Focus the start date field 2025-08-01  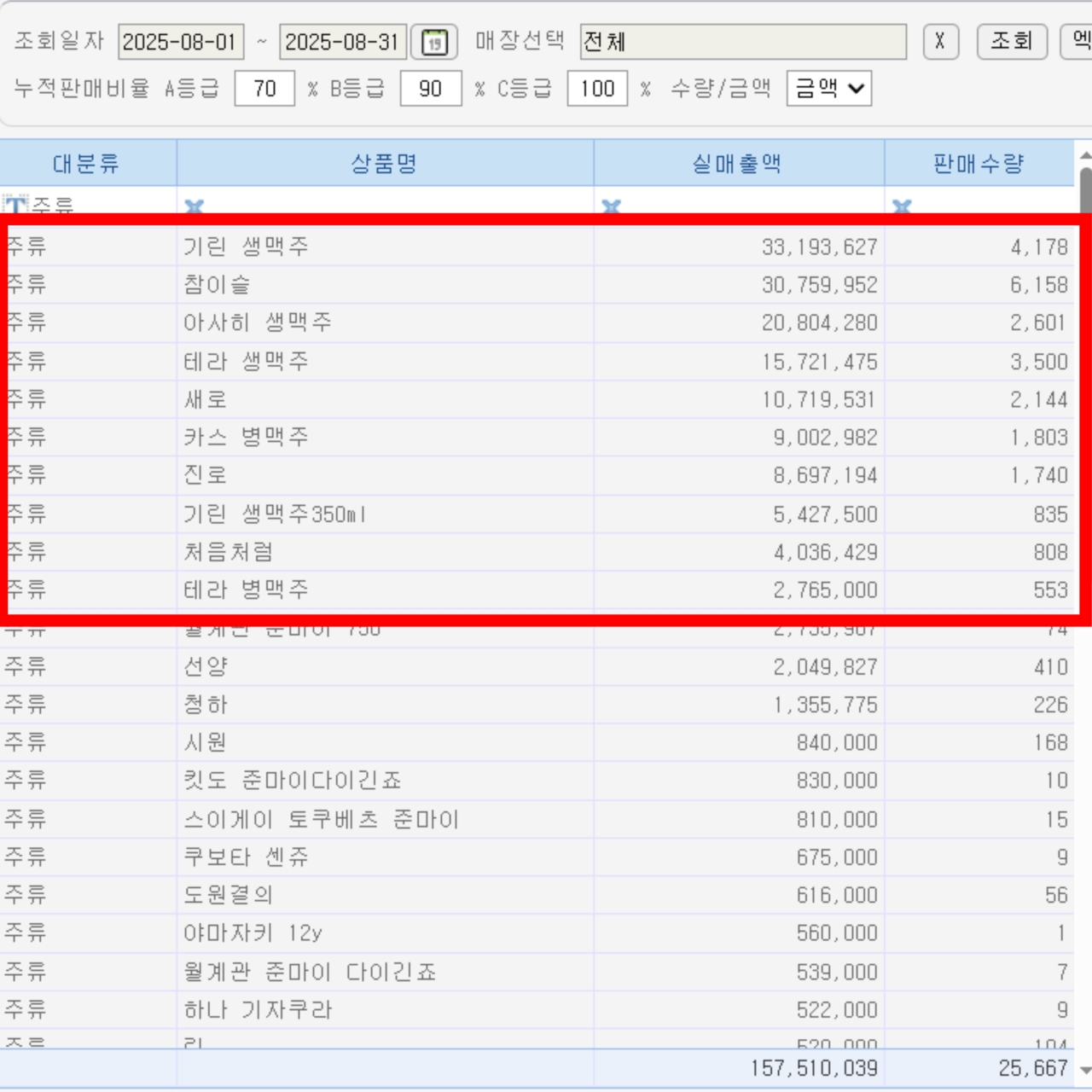tap(181, 42)
